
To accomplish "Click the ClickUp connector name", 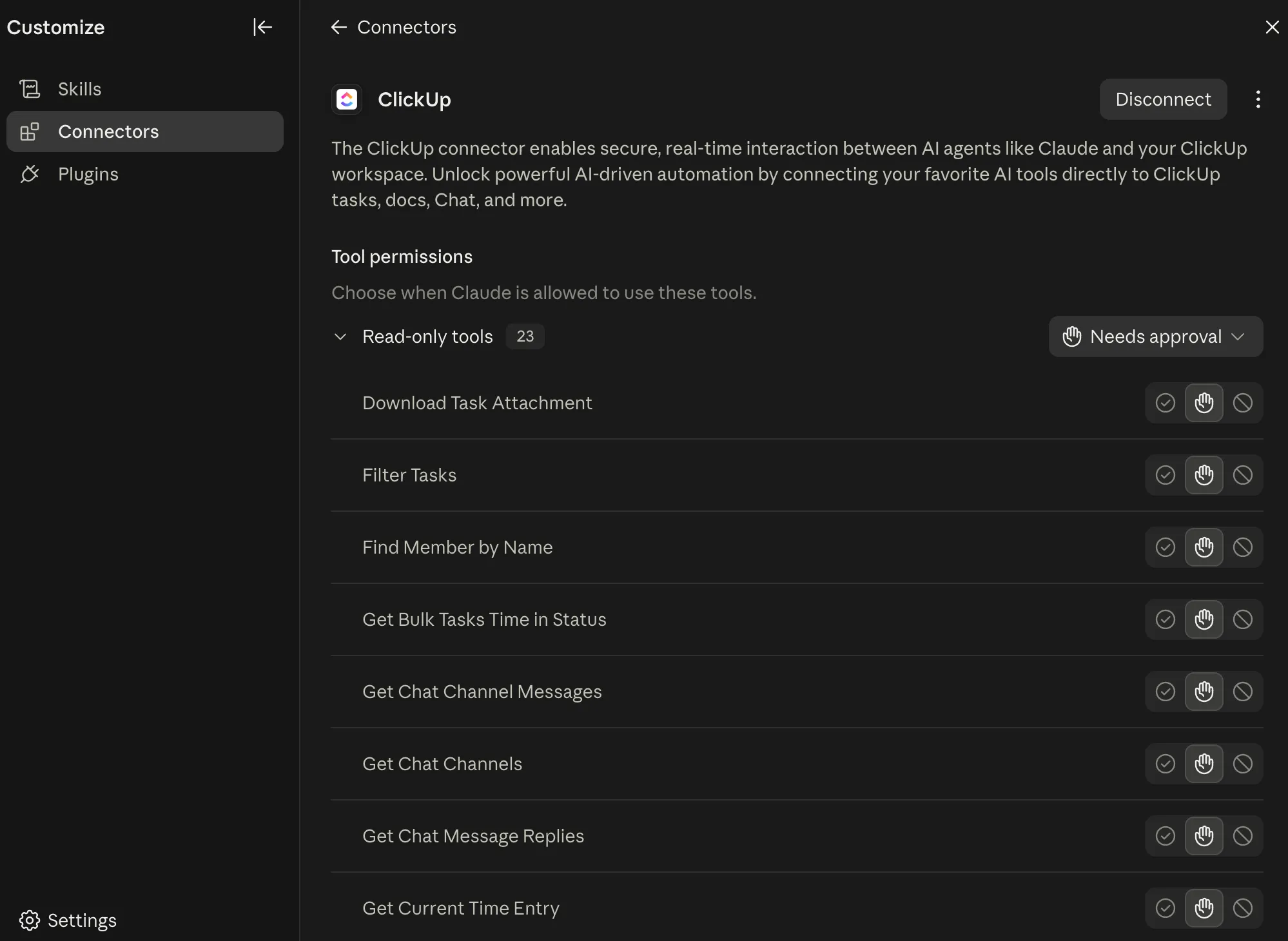I will (414, 99).
